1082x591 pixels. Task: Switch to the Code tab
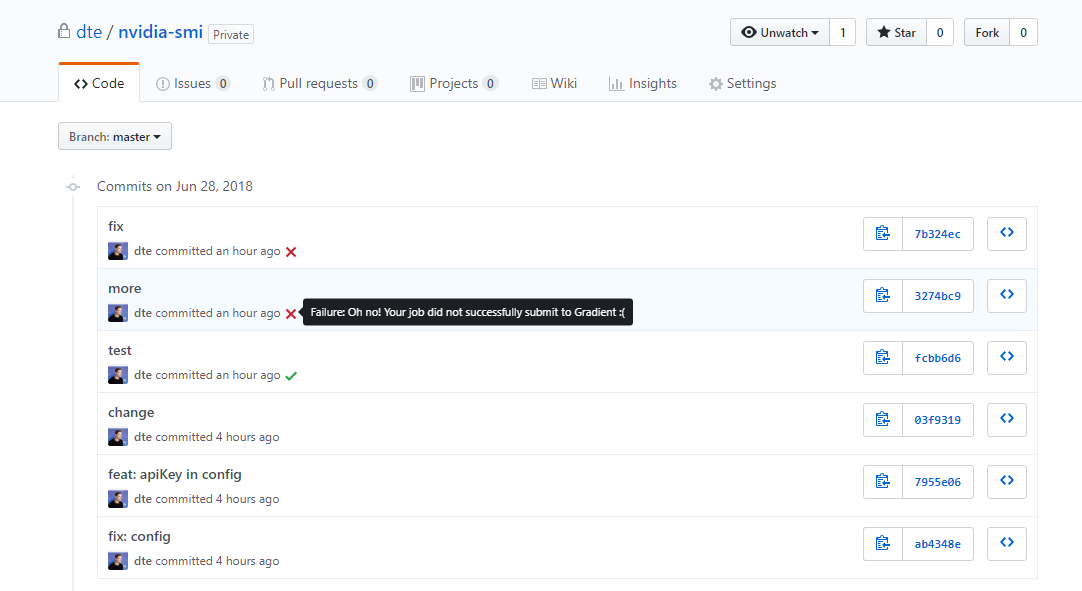99,83
